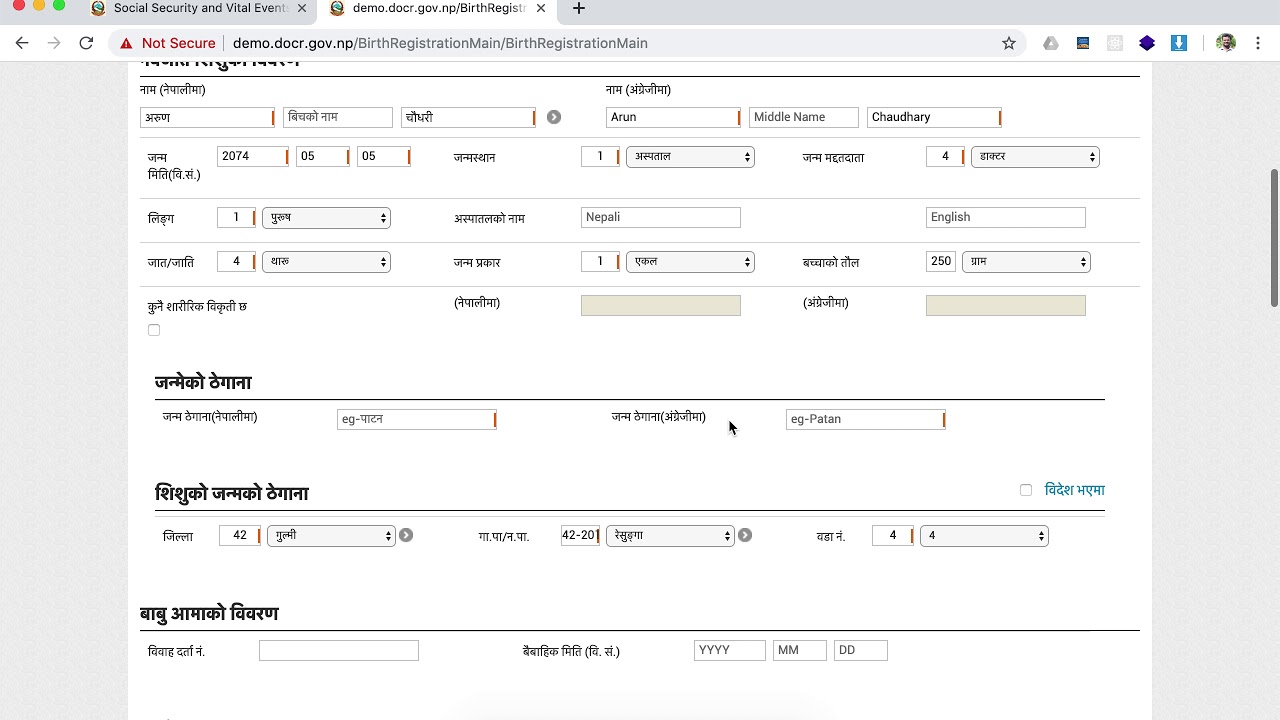Open the Chrome profile avatar
The height and width of the screenshot is (720, 1280).
pyautogui.click(x=1226, y=43)
